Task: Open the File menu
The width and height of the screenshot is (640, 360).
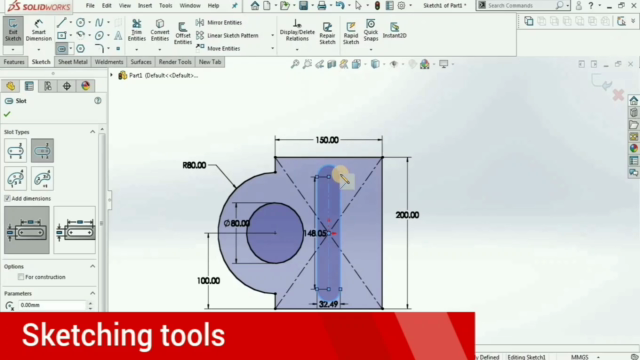Action: 90,6
